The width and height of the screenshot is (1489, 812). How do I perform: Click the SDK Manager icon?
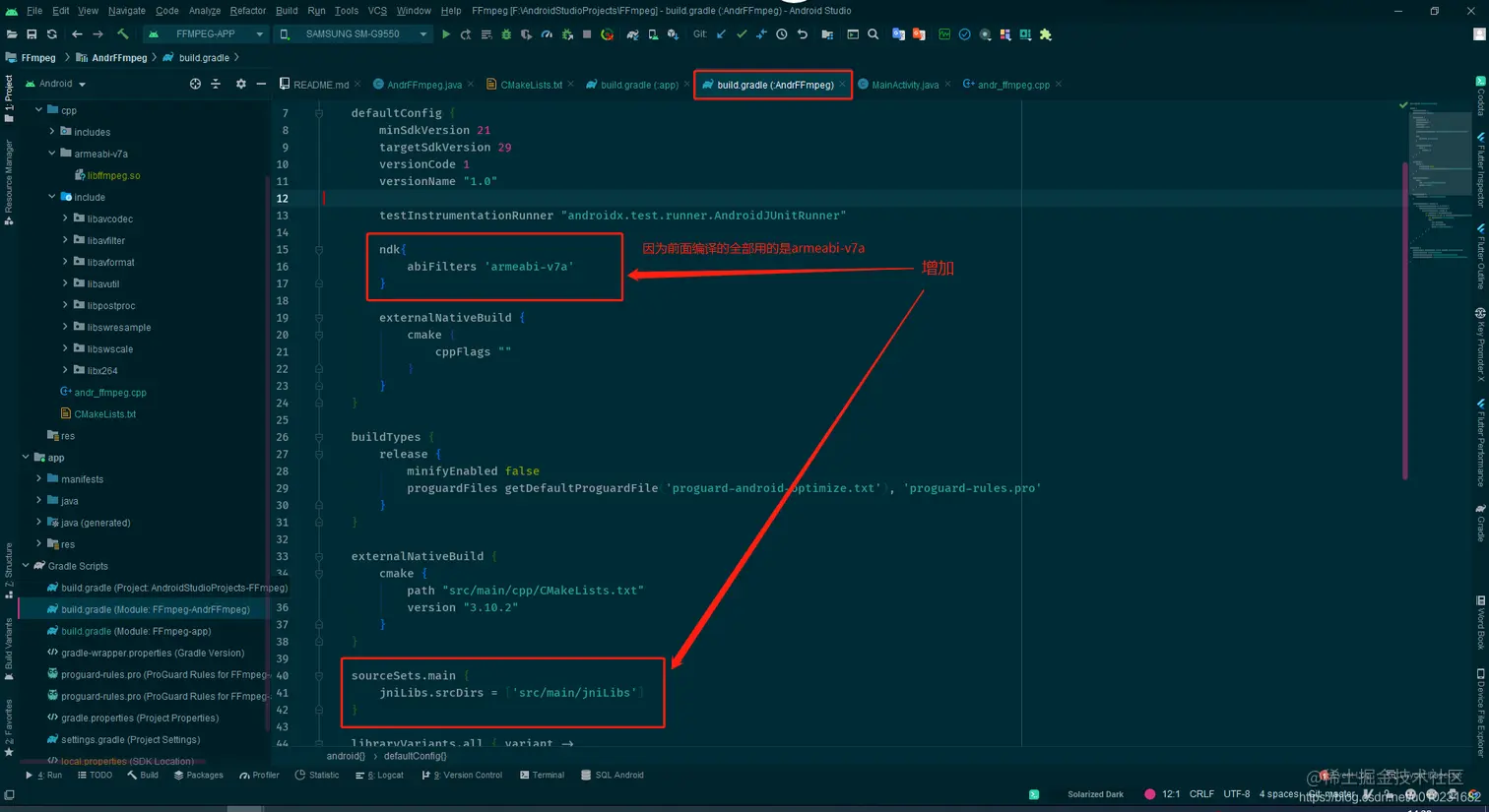[674, 34]
